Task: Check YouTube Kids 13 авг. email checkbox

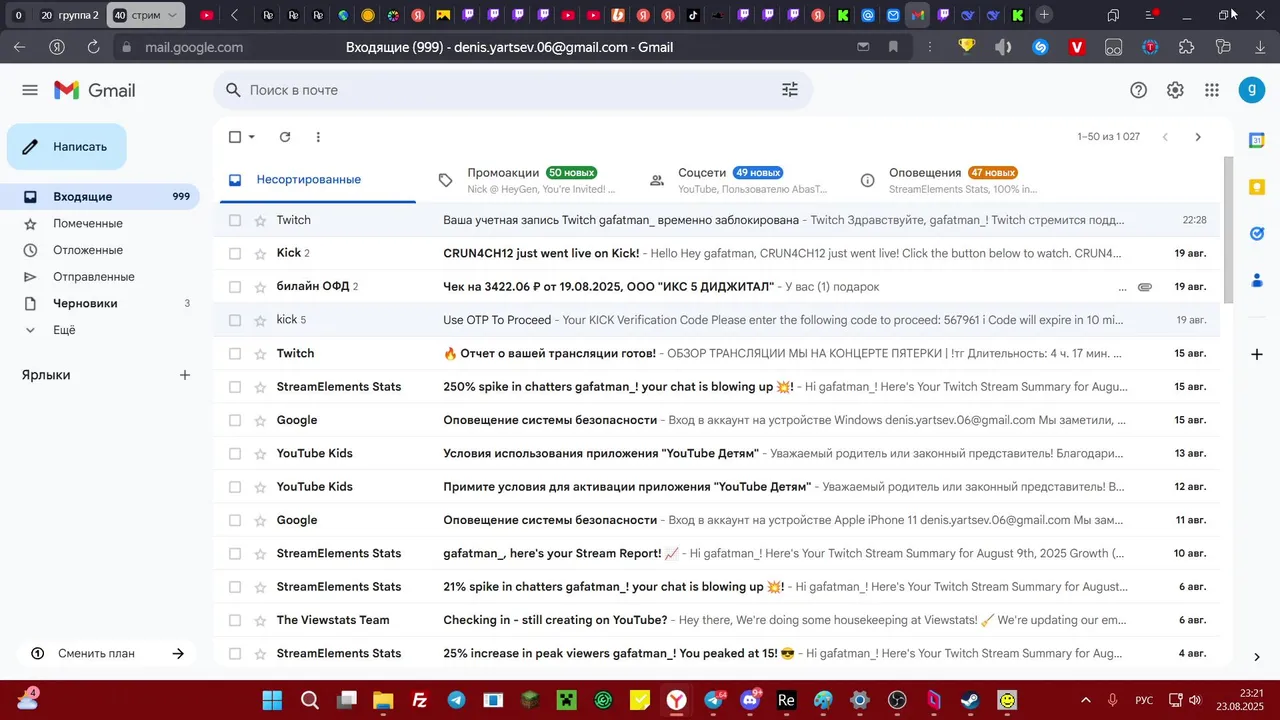Action: pyautogui.click(x=235, y=453)
